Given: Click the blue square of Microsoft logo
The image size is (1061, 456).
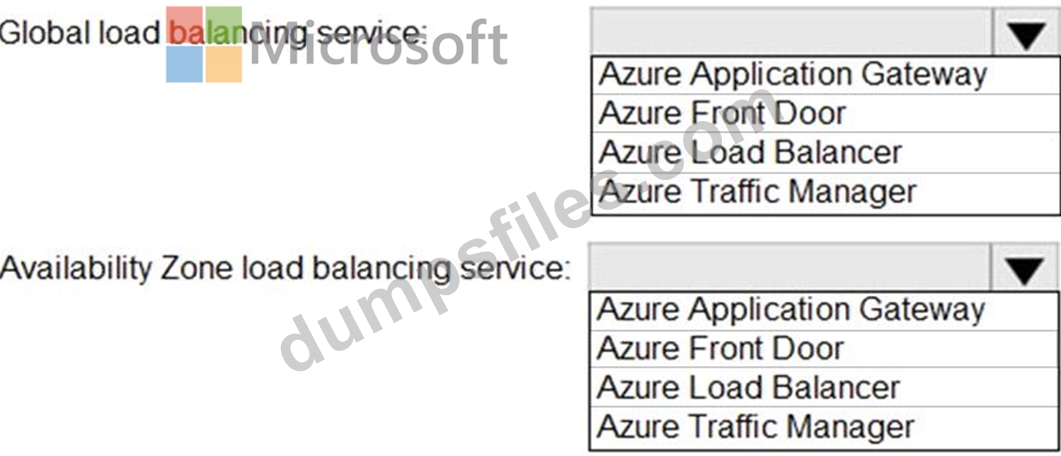Looking at the screenshot, I should (185, 64).
